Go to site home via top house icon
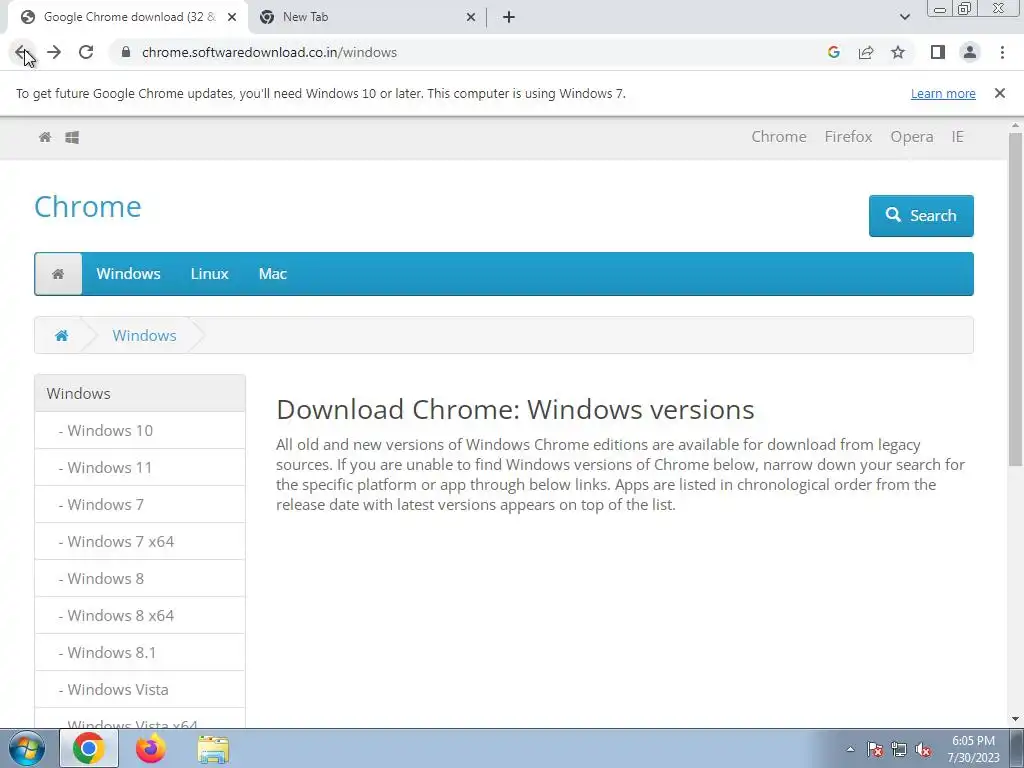 pyautogui.click(x=45, y=137)
